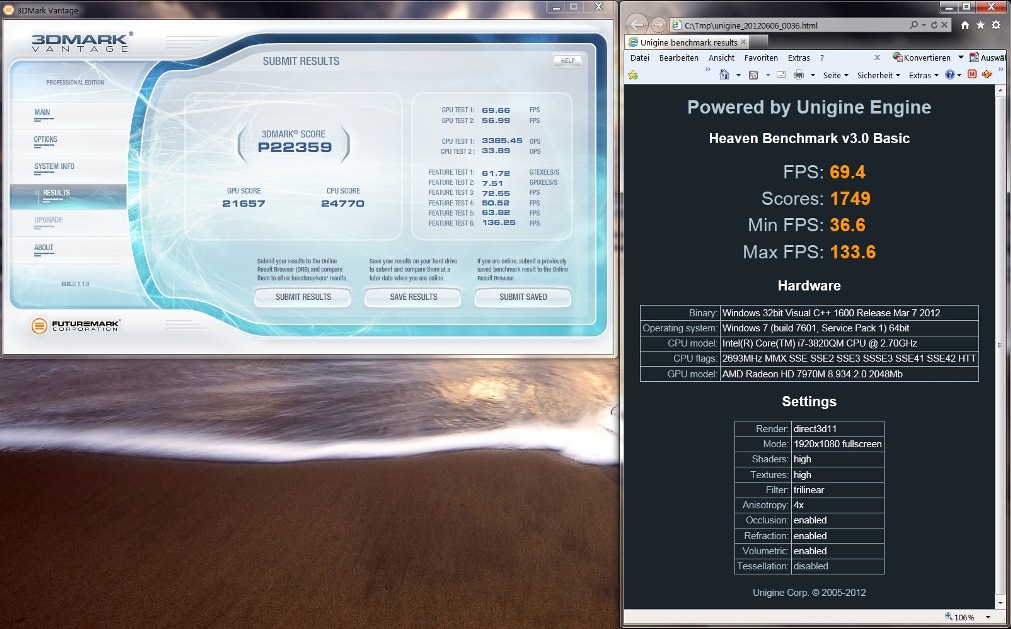Expand the Konvertieren dropdown arrow
The height and width of the screenshot is (629, 1011).
(960, 57)
